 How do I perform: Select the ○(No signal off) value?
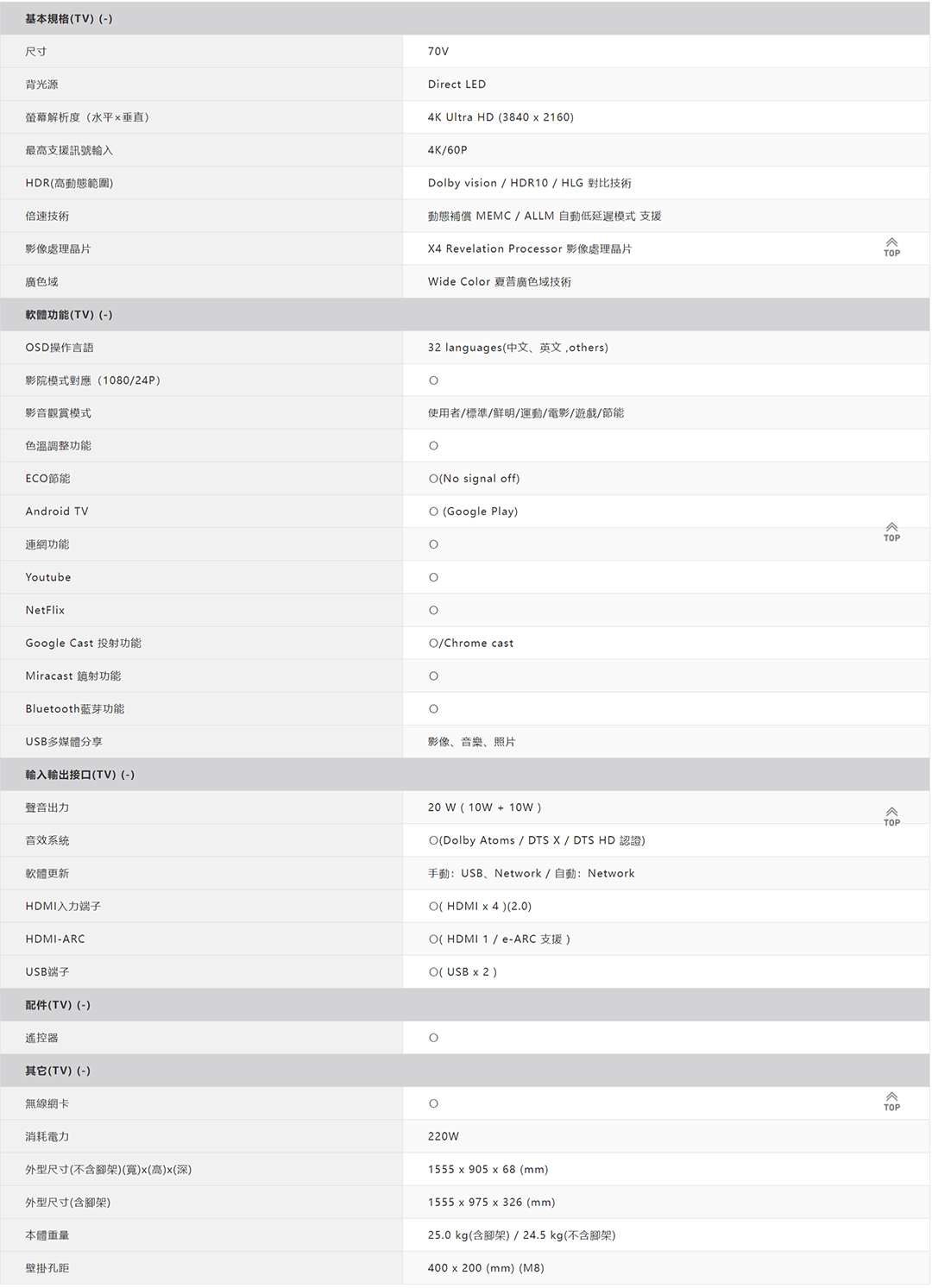474,479
